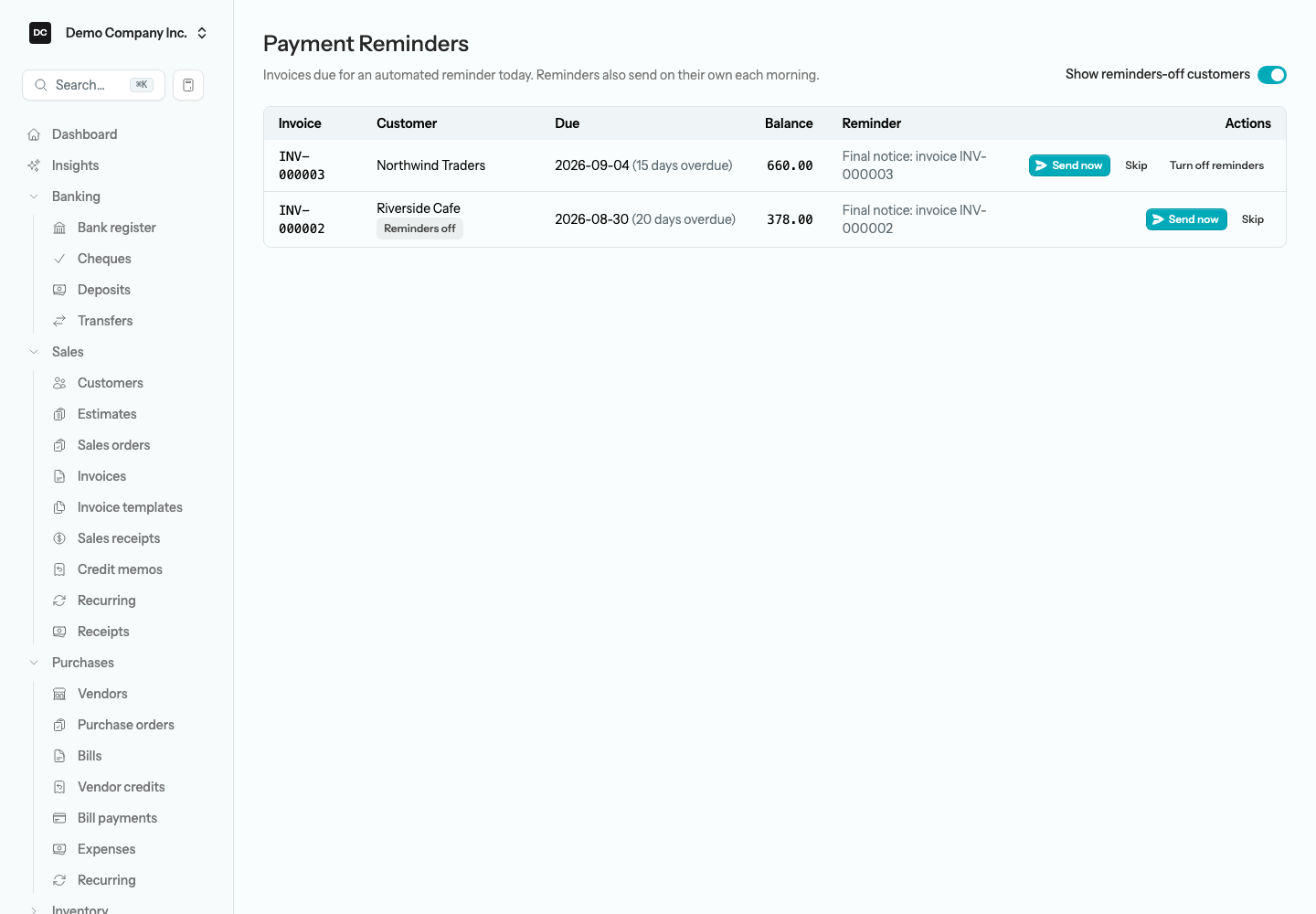The height and width of the screenshot is (914, 1316).
Task: Click the Vendors storefront icon
Action: coord(59,694)
